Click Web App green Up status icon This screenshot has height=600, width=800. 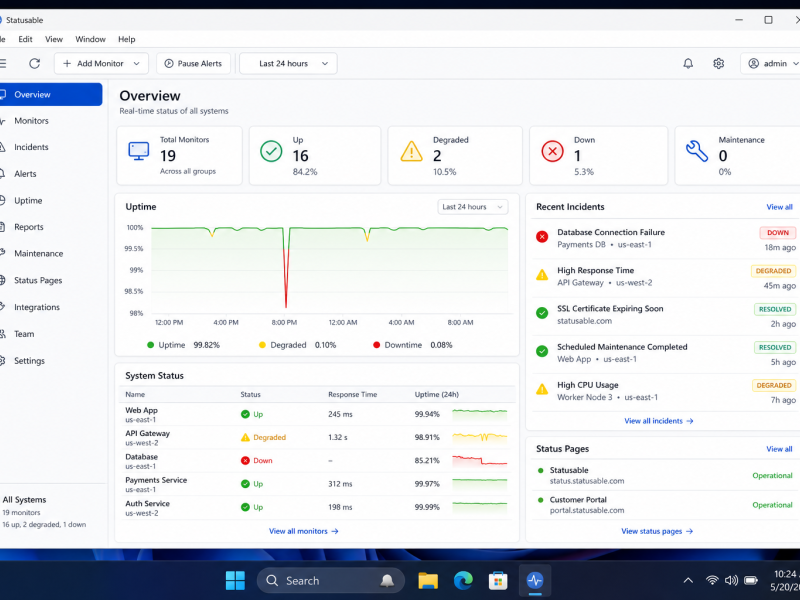(x=245, y=414)
